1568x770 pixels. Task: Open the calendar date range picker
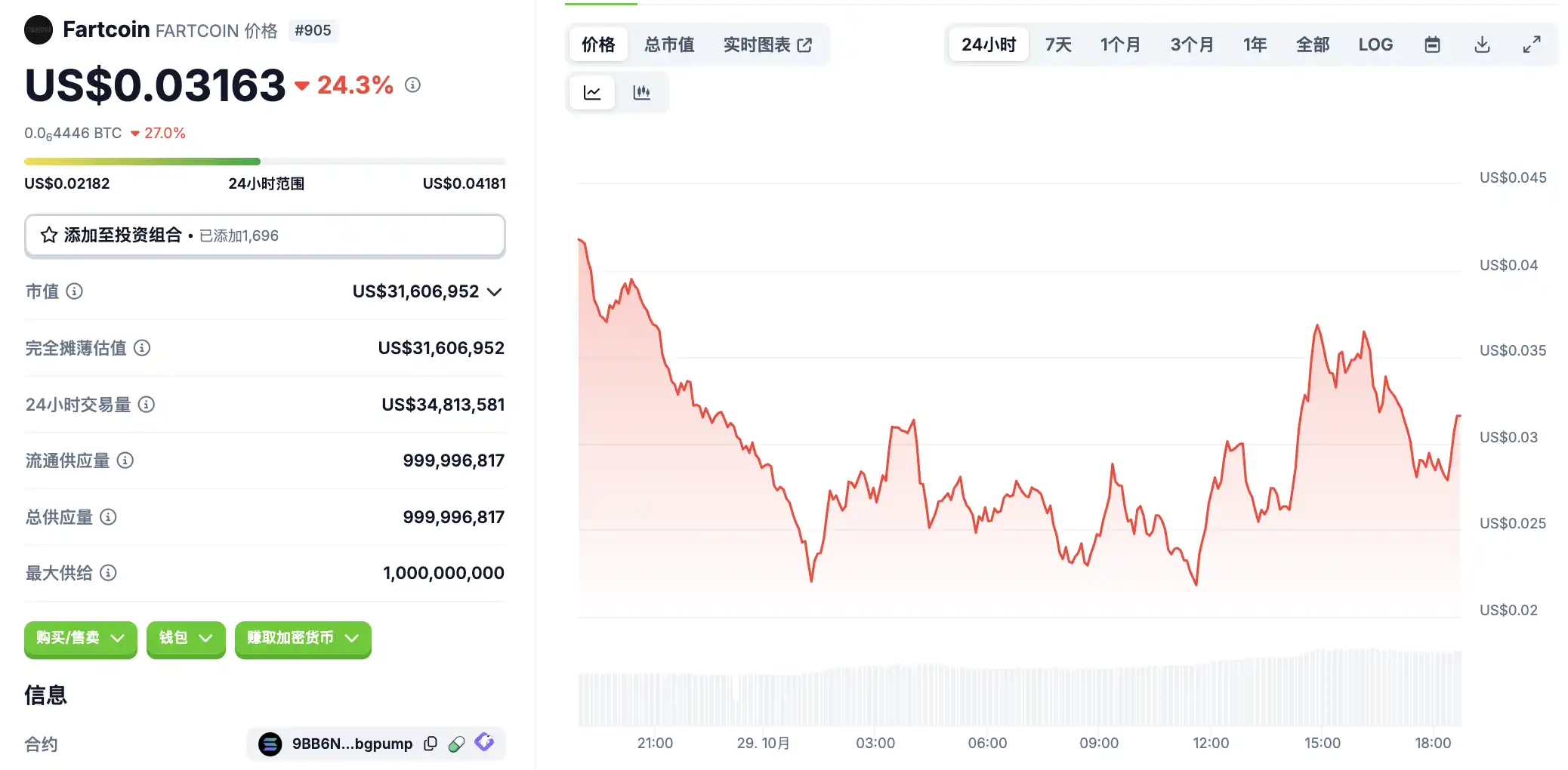[x=1432, y=45]
